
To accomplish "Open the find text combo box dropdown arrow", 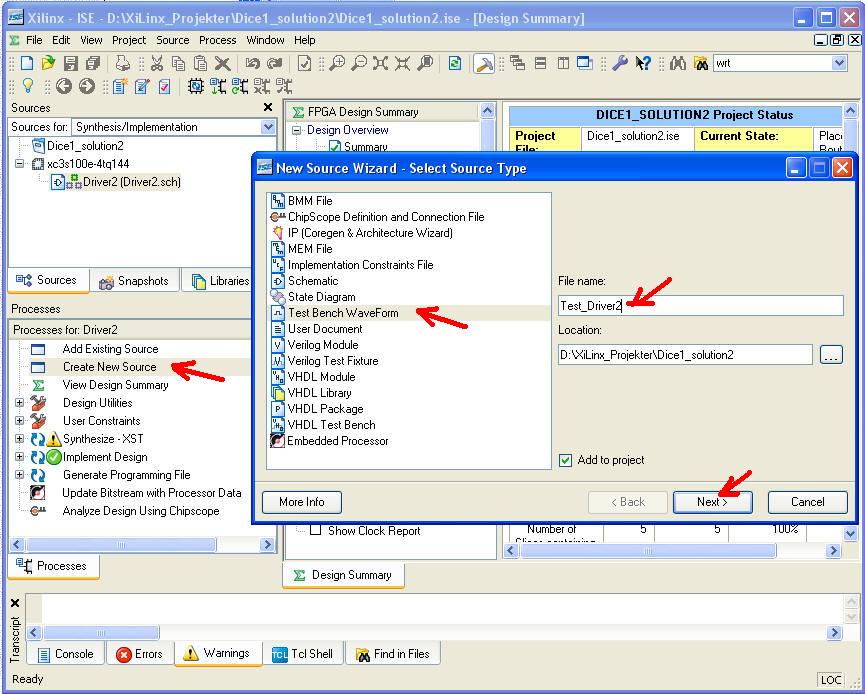I will pos(839,63).
